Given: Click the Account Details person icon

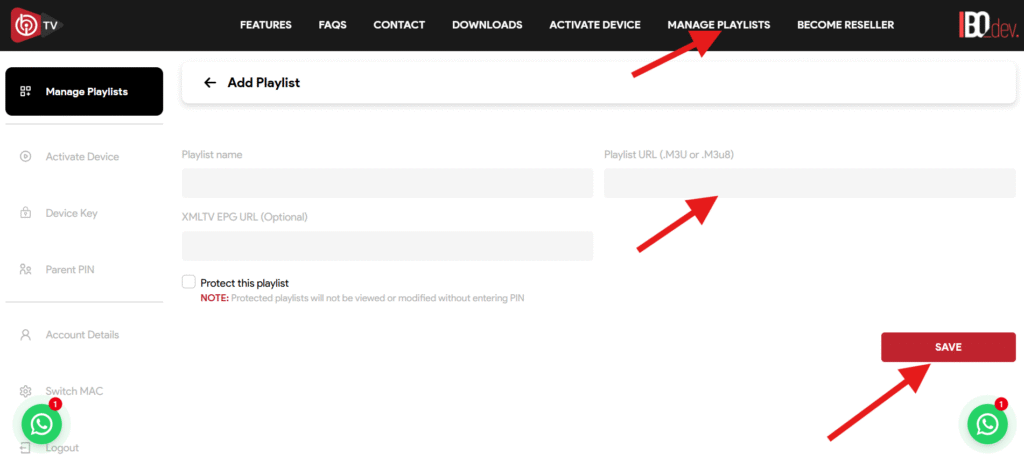Looking at the screenshot, I should coord(25,334).
